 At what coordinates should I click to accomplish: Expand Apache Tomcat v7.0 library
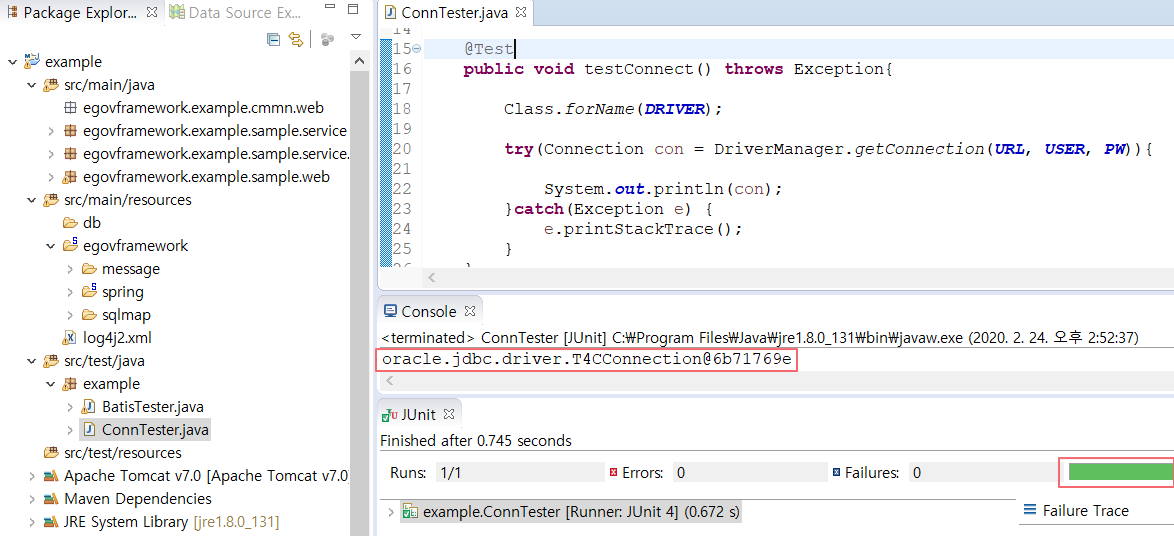[31, 475]
